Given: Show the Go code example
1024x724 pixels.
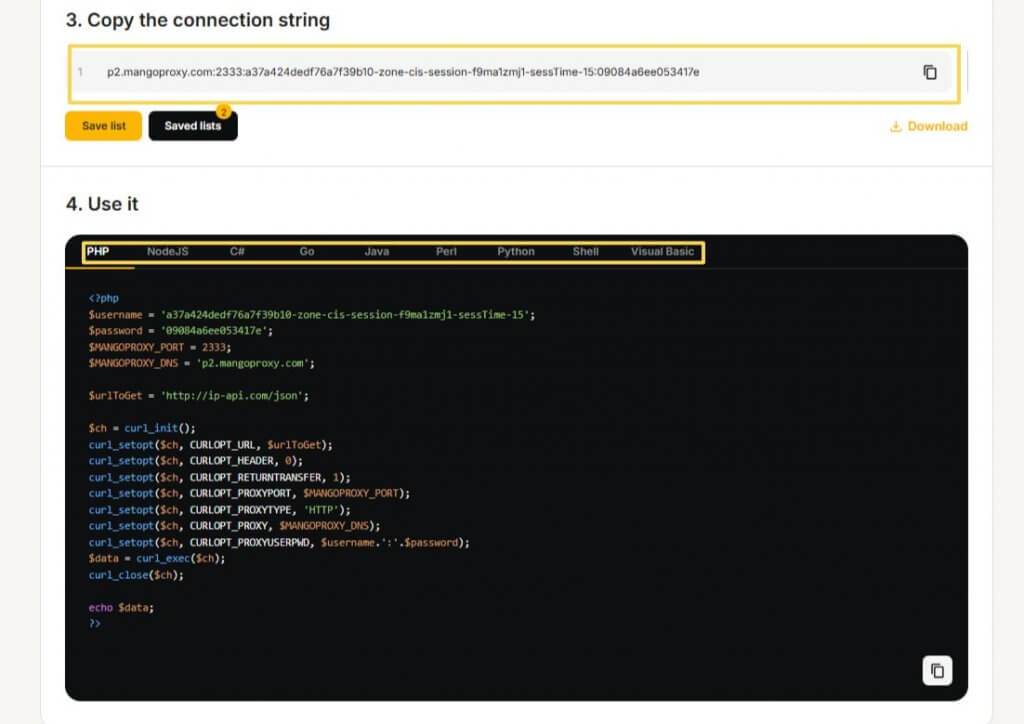Looking at the screenshot, I should click(x=307, y=252).
